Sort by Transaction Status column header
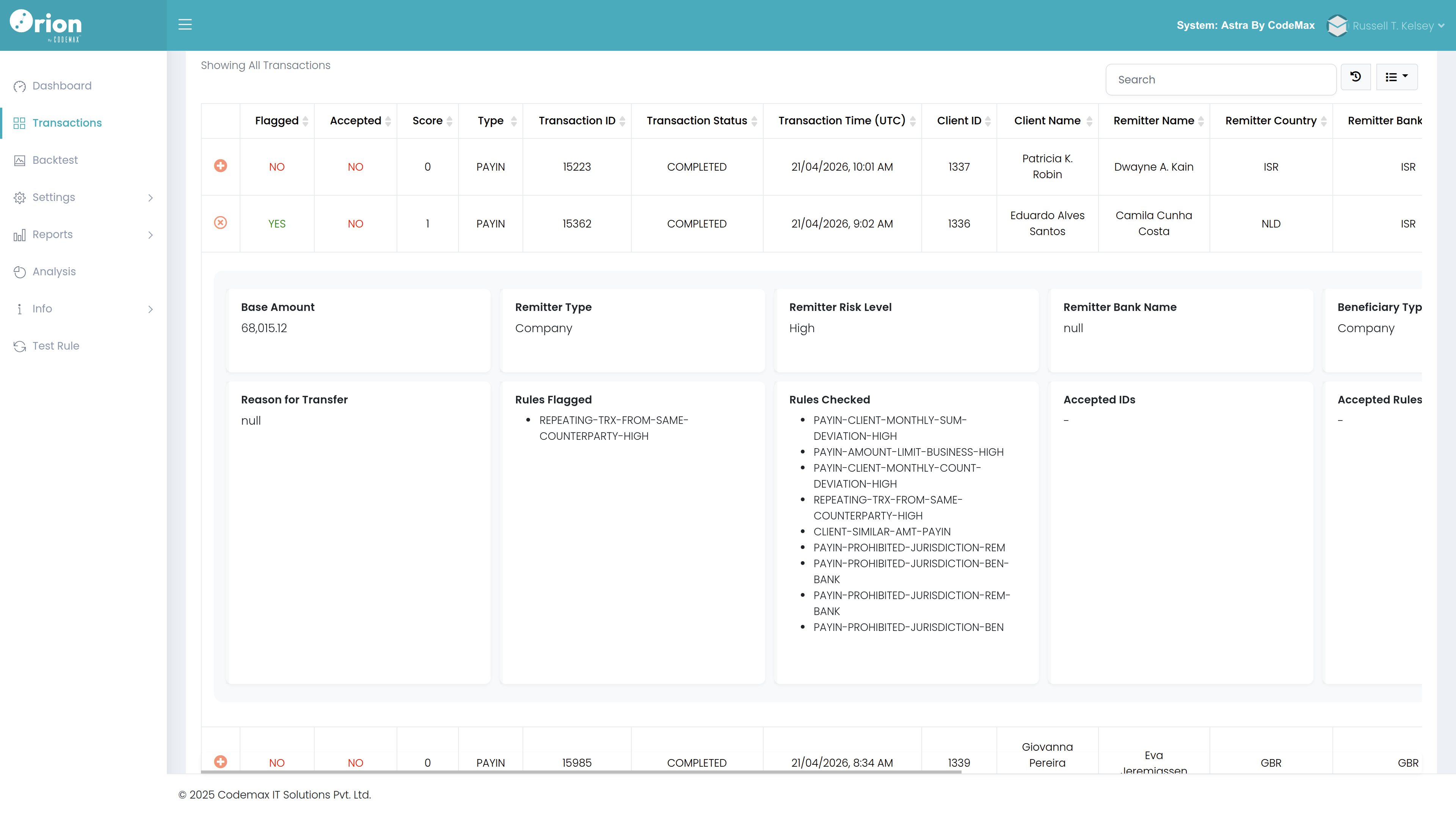 point(697,121)
